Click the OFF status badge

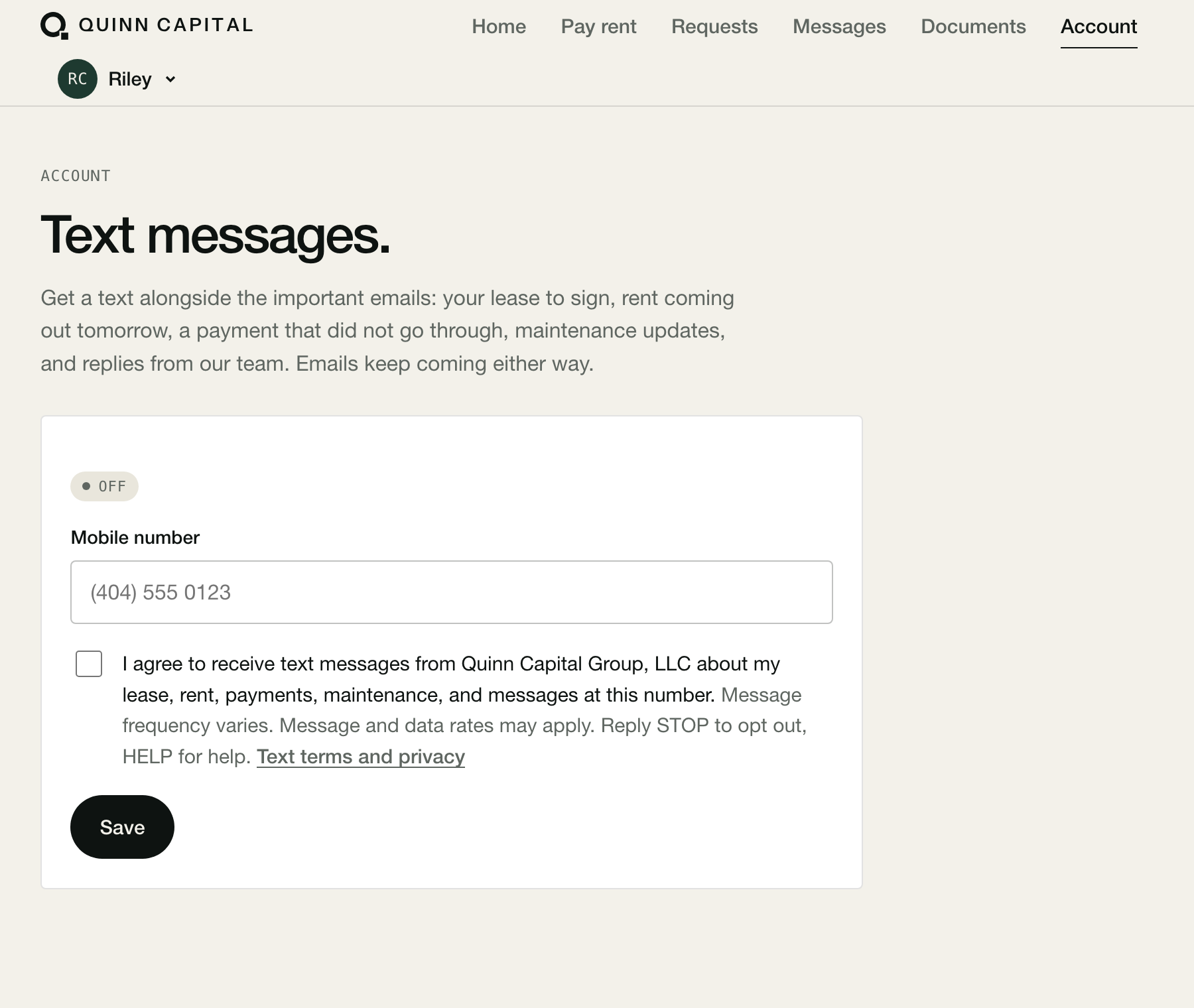pyautogui.click(x=104, y=486)
